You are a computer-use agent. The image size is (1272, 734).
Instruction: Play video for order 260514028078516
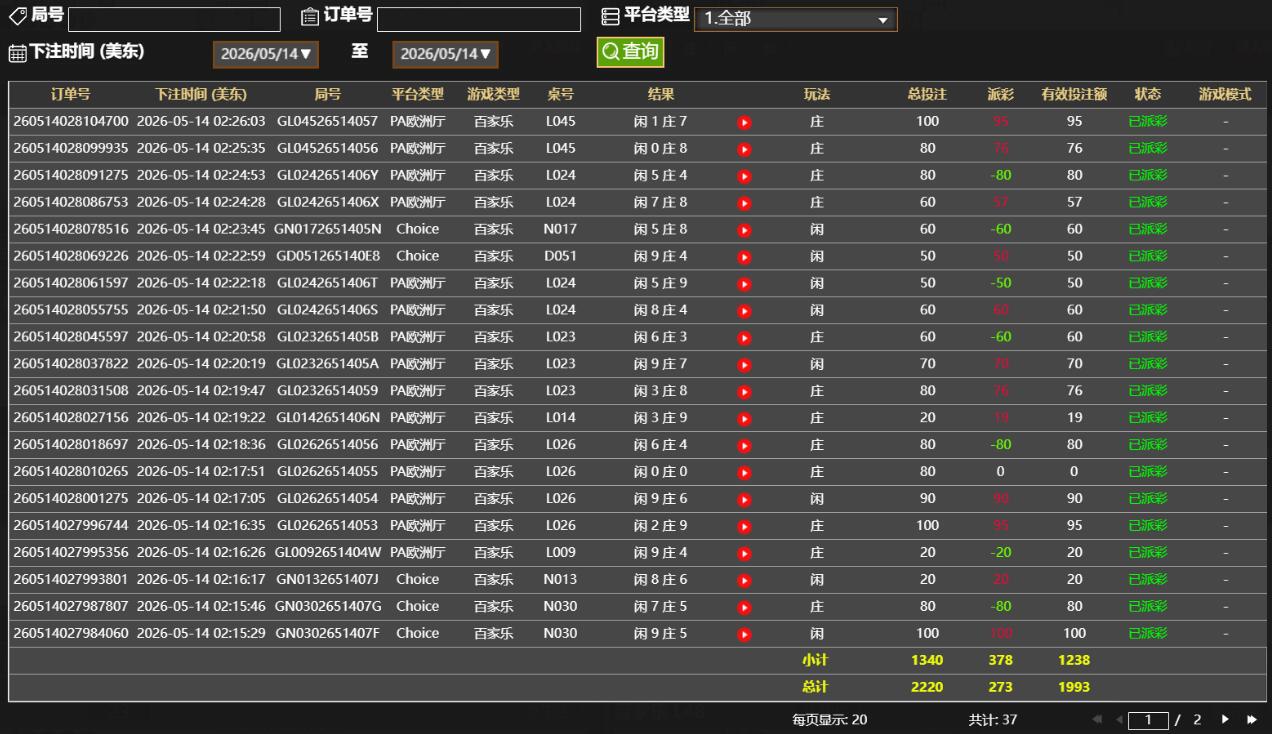point(744,230)
